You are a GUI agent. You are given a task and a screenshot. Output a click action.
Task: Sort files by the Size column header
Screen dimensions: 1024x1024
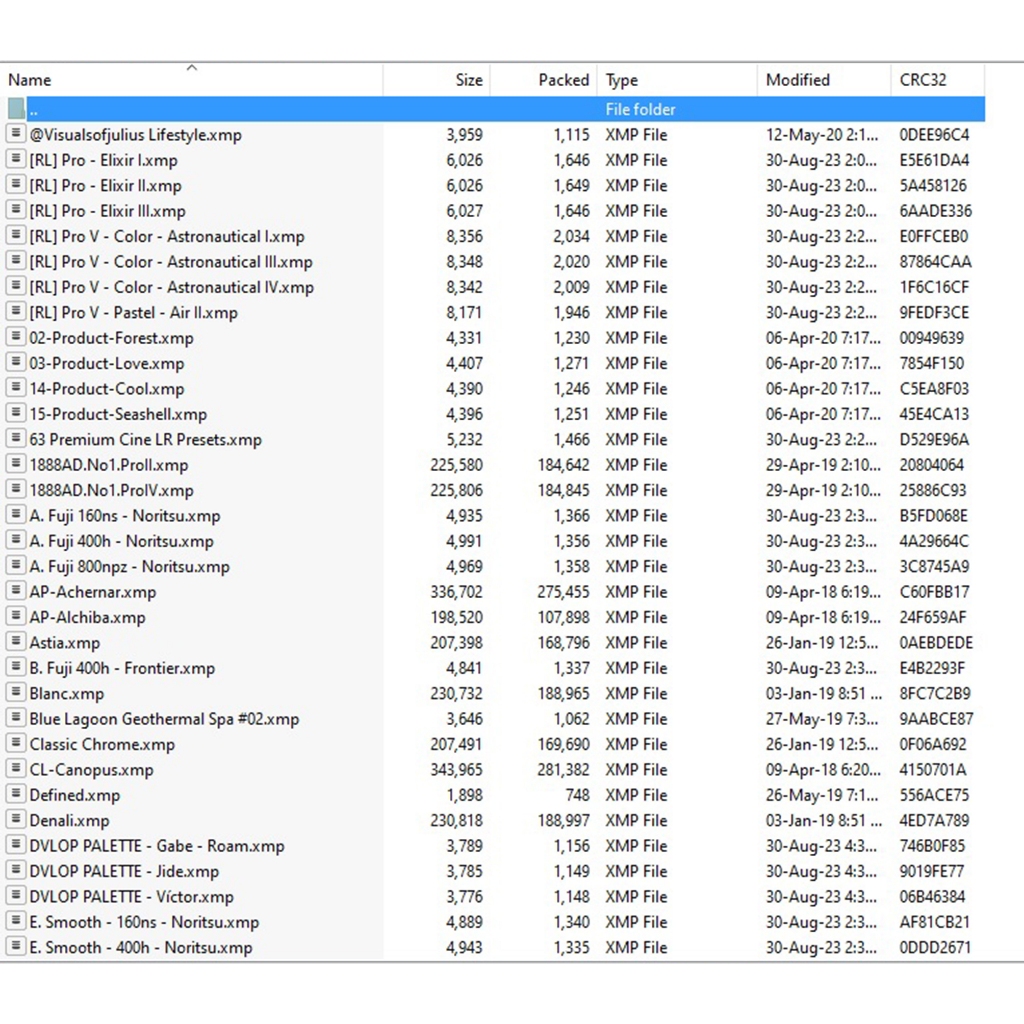tap(468, 80)
